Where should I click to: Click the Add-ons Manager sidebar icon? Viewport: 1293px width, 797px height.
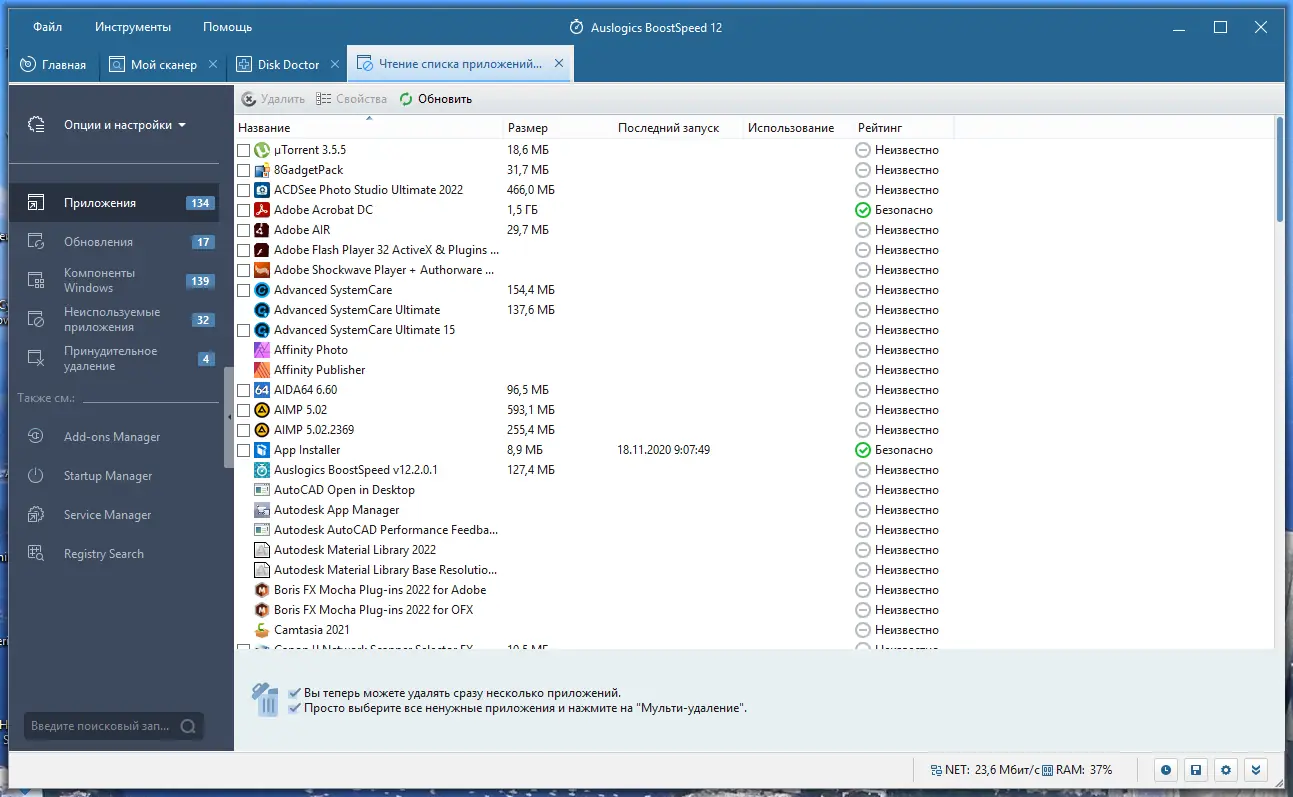coord(36,437)
